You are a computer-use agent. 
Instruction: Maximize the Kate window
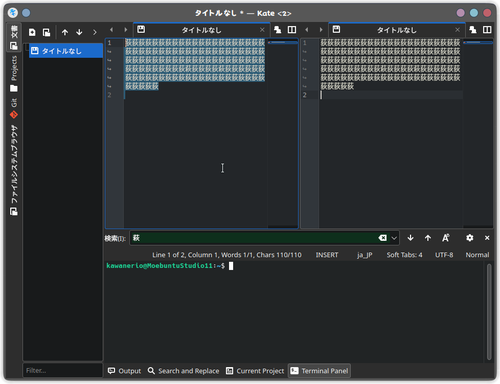coord(474,13)
